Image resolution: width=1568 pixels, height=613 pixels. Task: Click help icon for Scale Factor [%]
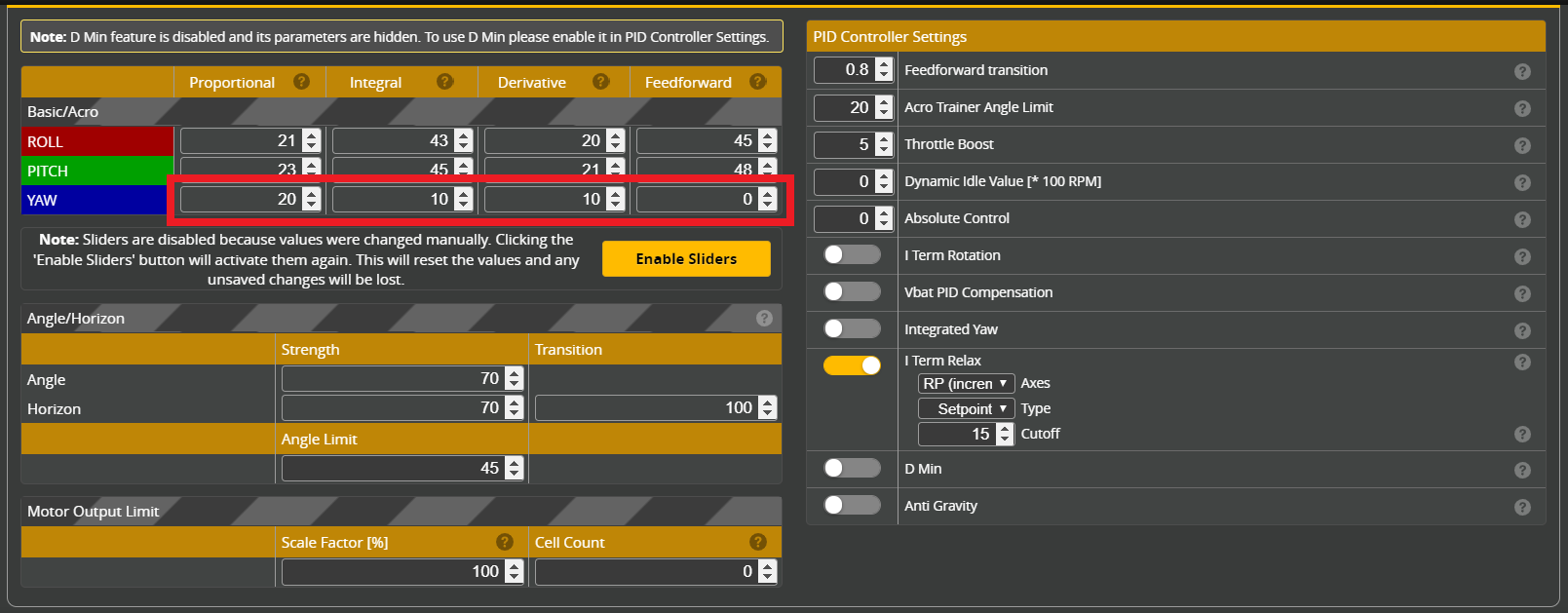[505, 542]
